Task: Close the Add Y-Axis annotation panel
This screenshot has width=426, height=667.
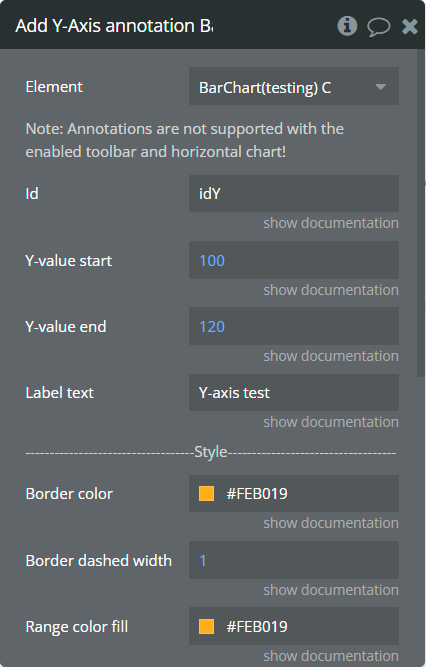Action: point(410,26)
